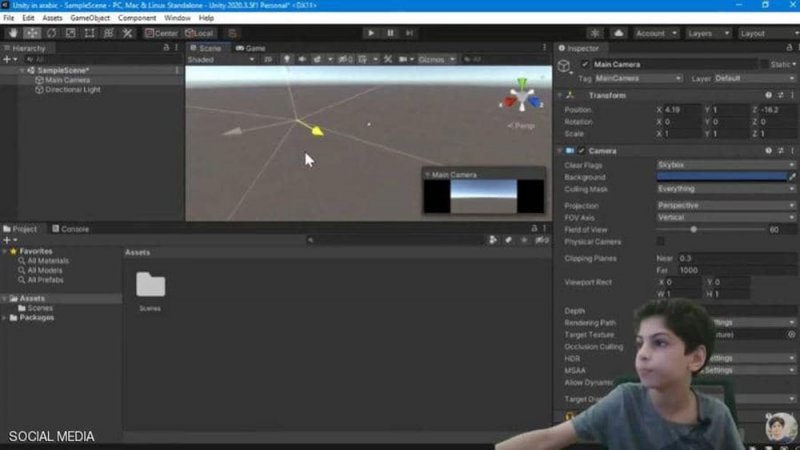This screenshot has width=800, height=450.
Task: Pick the Background color swatch
Action: click(721, 177)
